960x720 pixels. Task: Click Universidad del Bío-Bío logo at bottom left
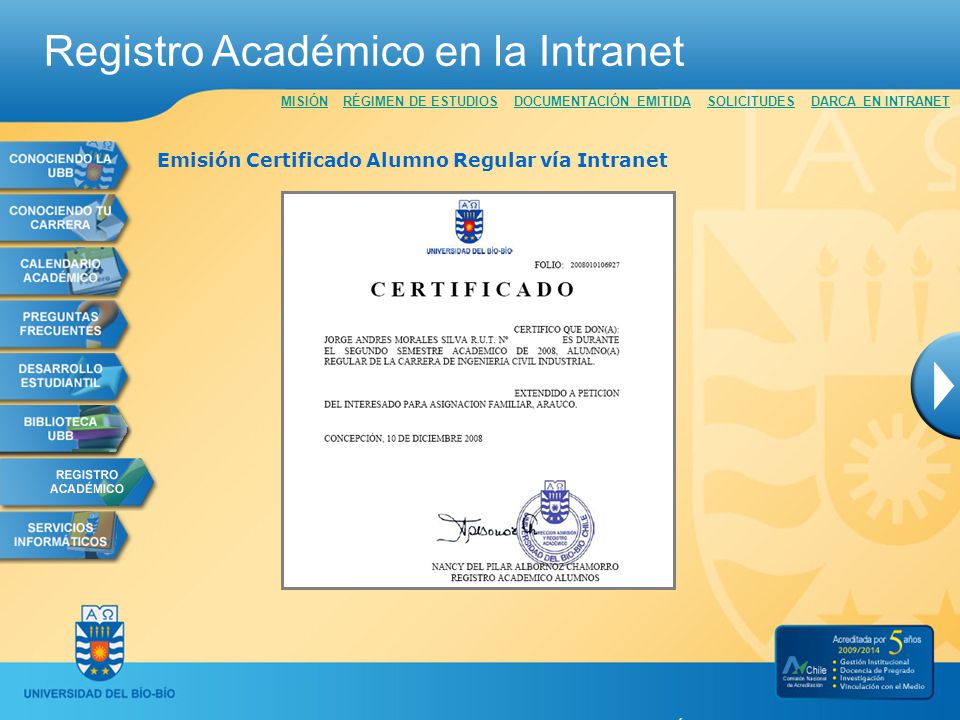(99, 653)
